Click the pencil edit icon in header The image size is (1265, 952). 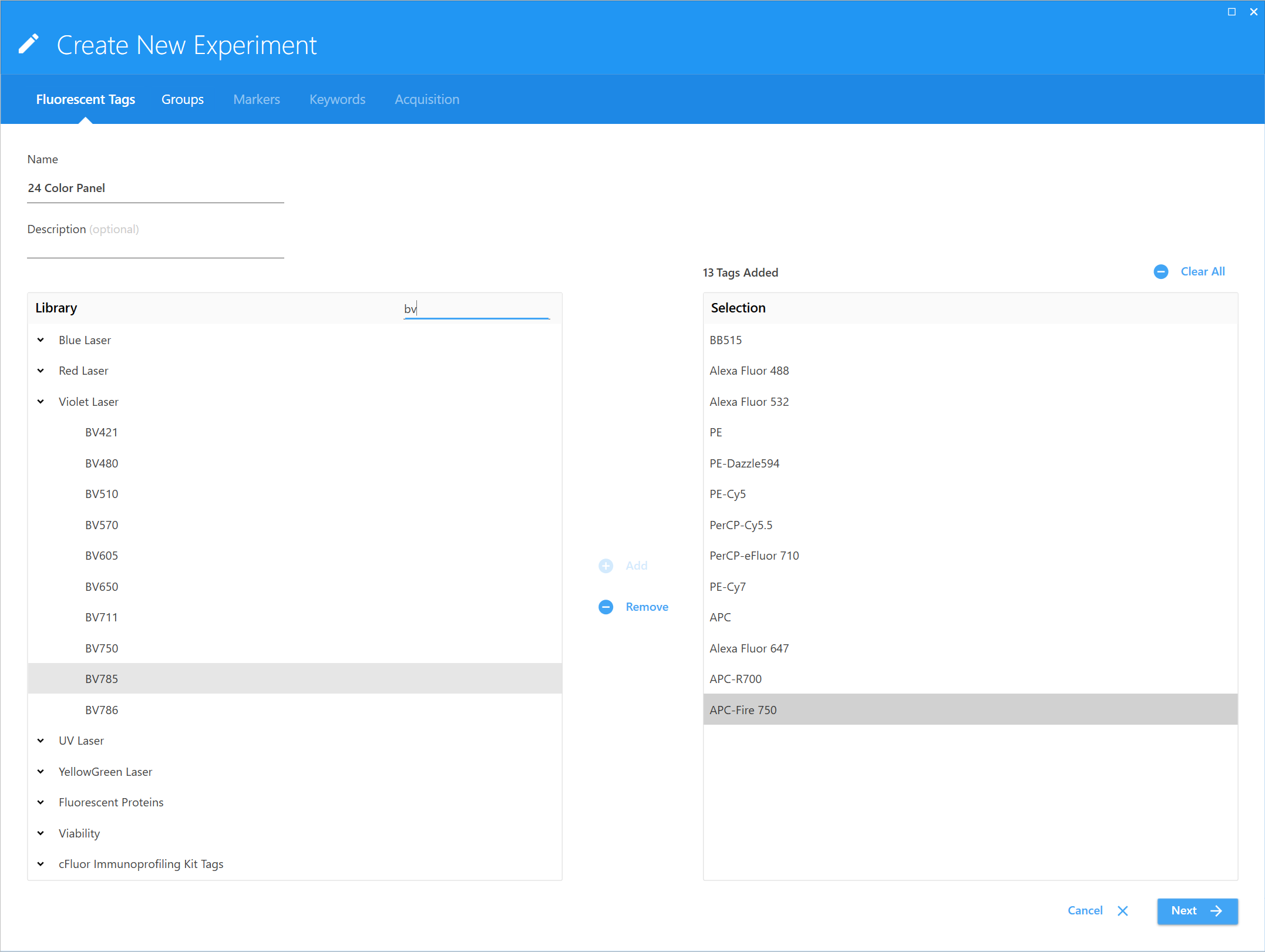click(28, 44)
